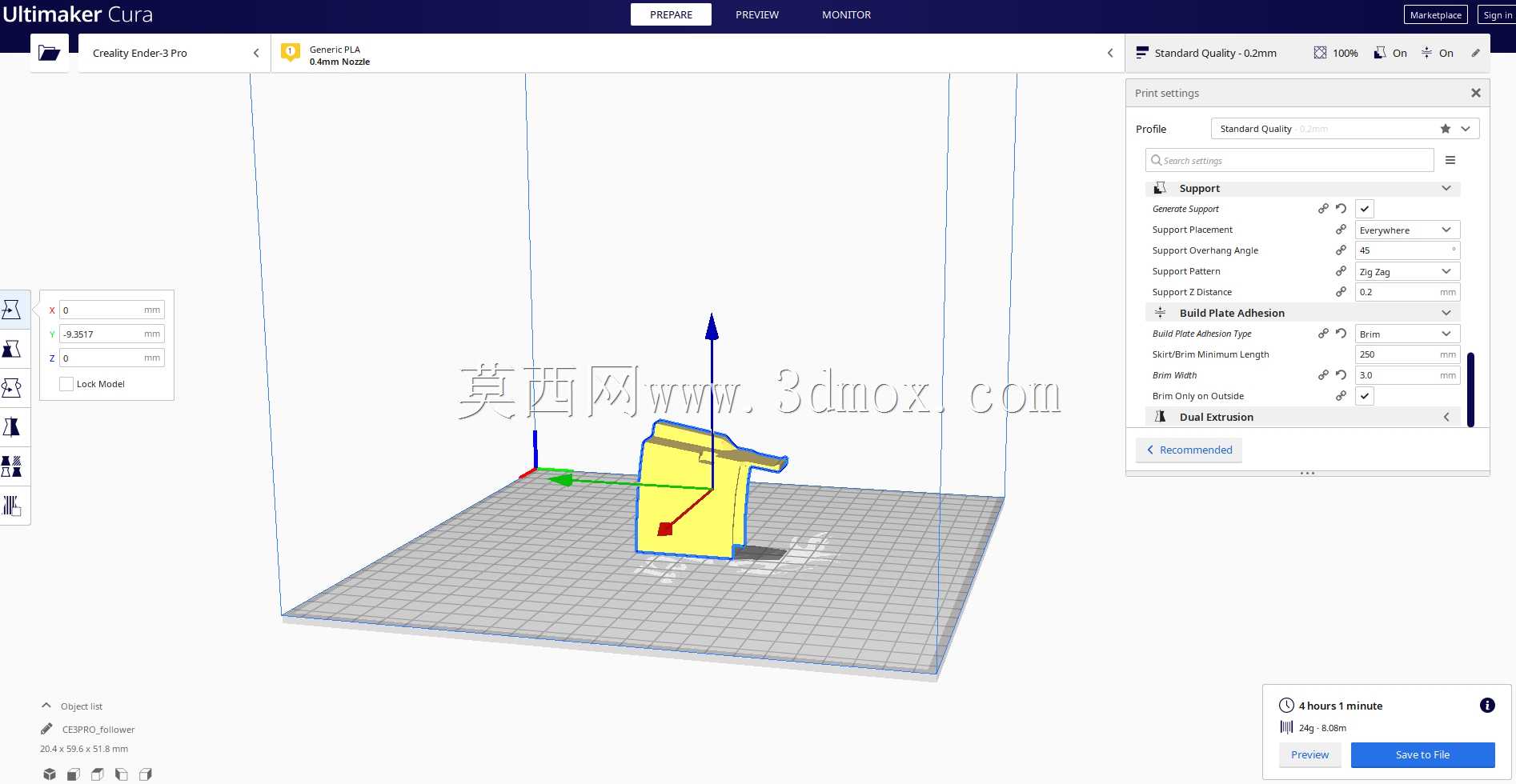The height and width of the screenshot is (784, 1516).
Task: Enable the Lock Model checkbox
Action: pos(66,384)
